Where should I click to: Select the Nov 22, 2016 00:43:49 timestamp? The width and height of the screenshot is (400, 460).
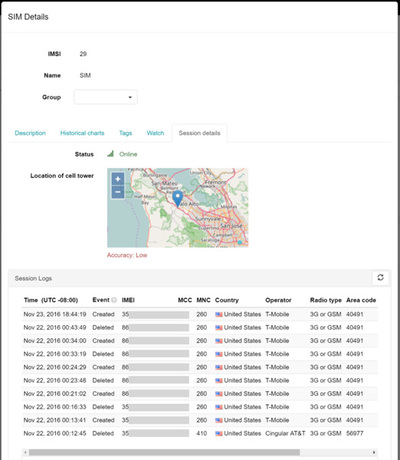click(x=55, y=328)
